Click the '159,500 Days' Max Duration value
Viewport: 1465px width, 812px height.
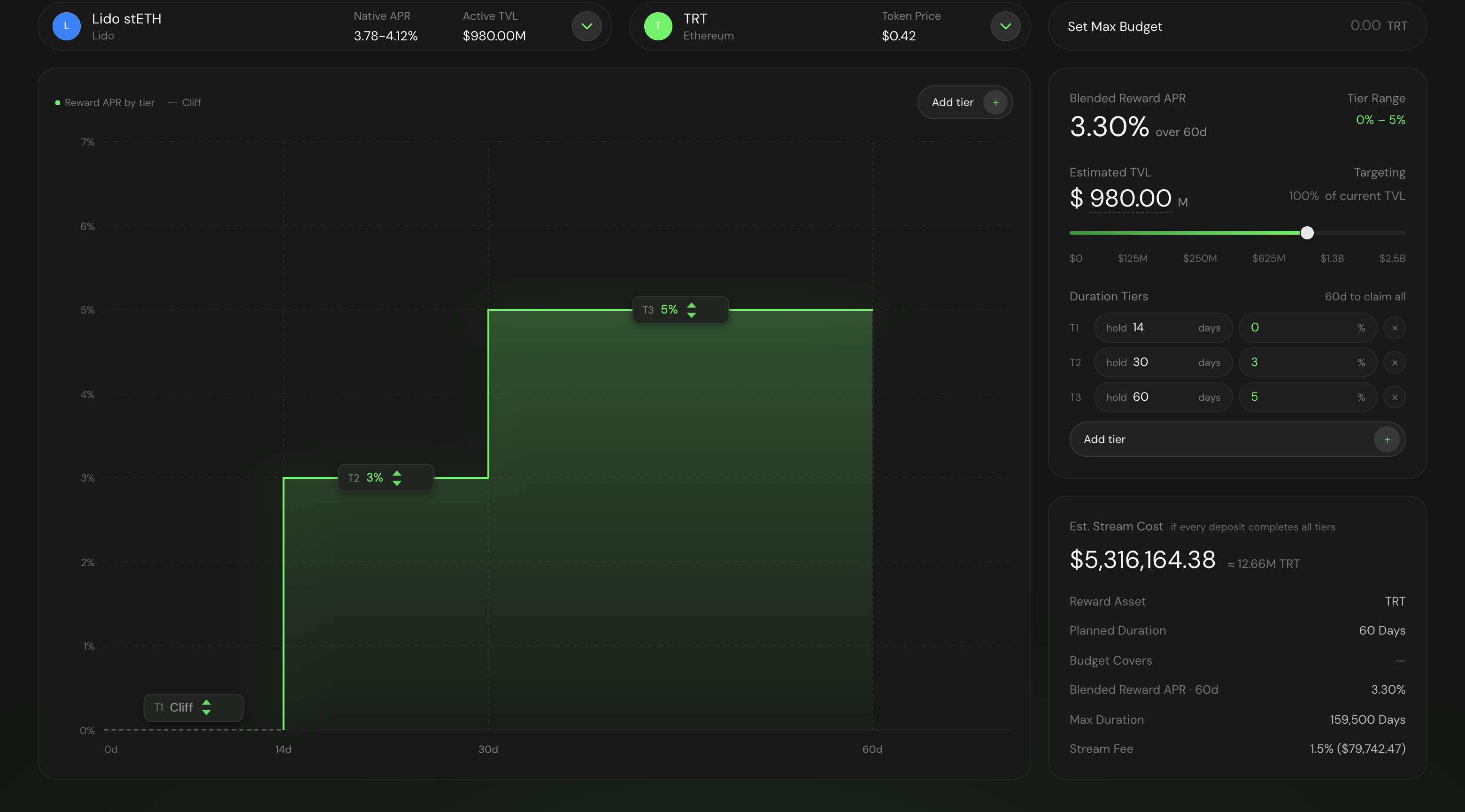[1367, 720]
